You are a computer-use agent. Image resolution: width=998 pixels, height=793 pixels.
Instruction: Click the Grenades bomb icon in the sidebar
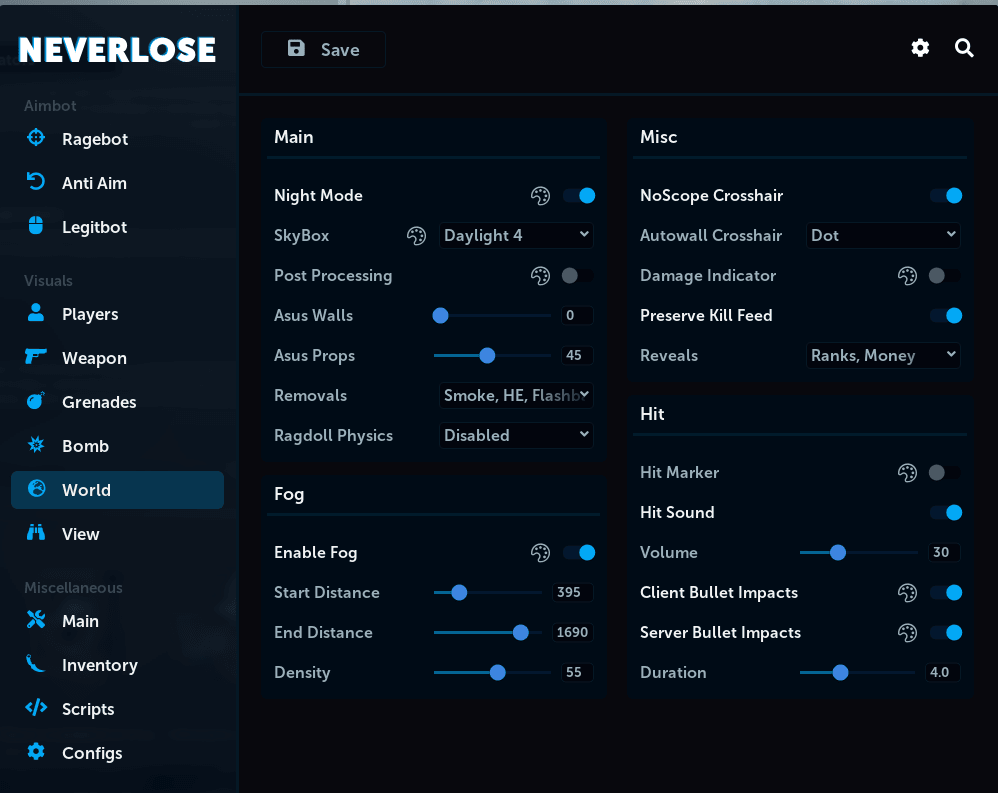pyautogui.click(x=36, y=401)
